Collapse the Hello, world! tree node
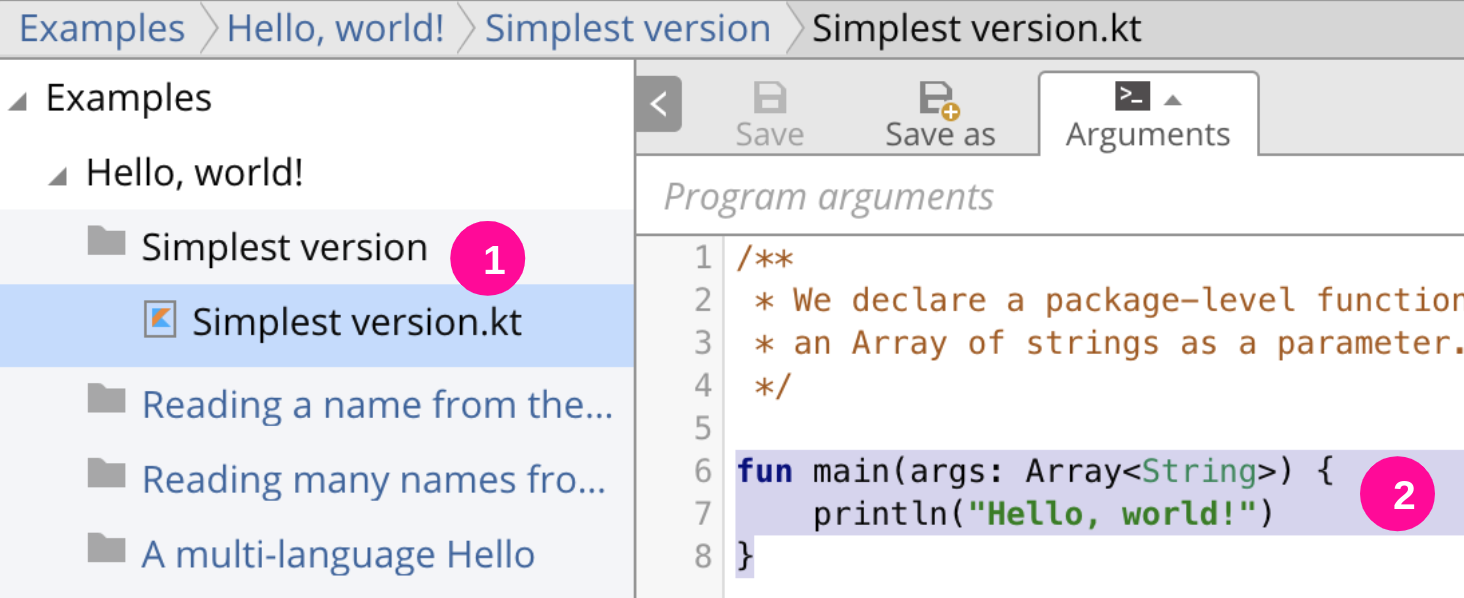 coord(58,177)
